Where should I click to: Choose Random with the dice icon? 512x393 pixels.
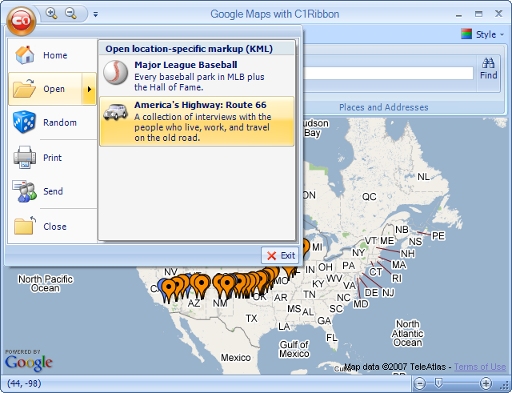pyautogui.click(x=52, y=122)
